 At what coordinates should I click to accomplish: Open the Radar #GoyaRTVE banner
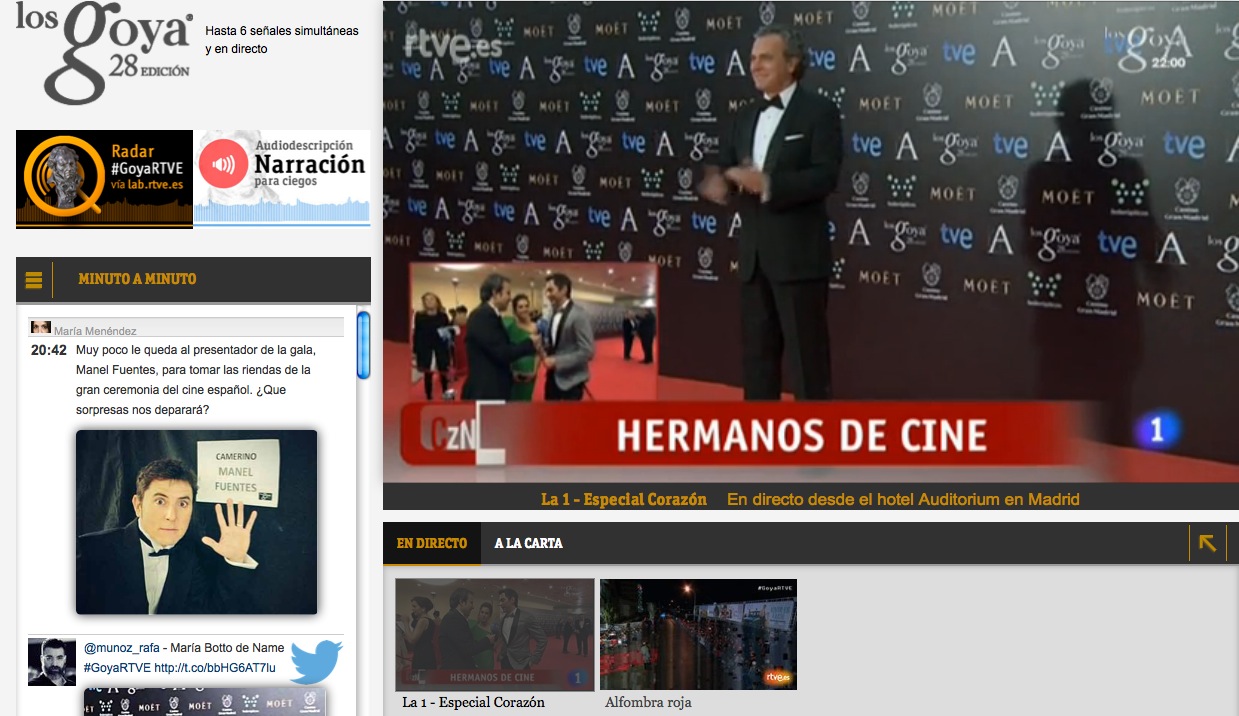(104, 179)
